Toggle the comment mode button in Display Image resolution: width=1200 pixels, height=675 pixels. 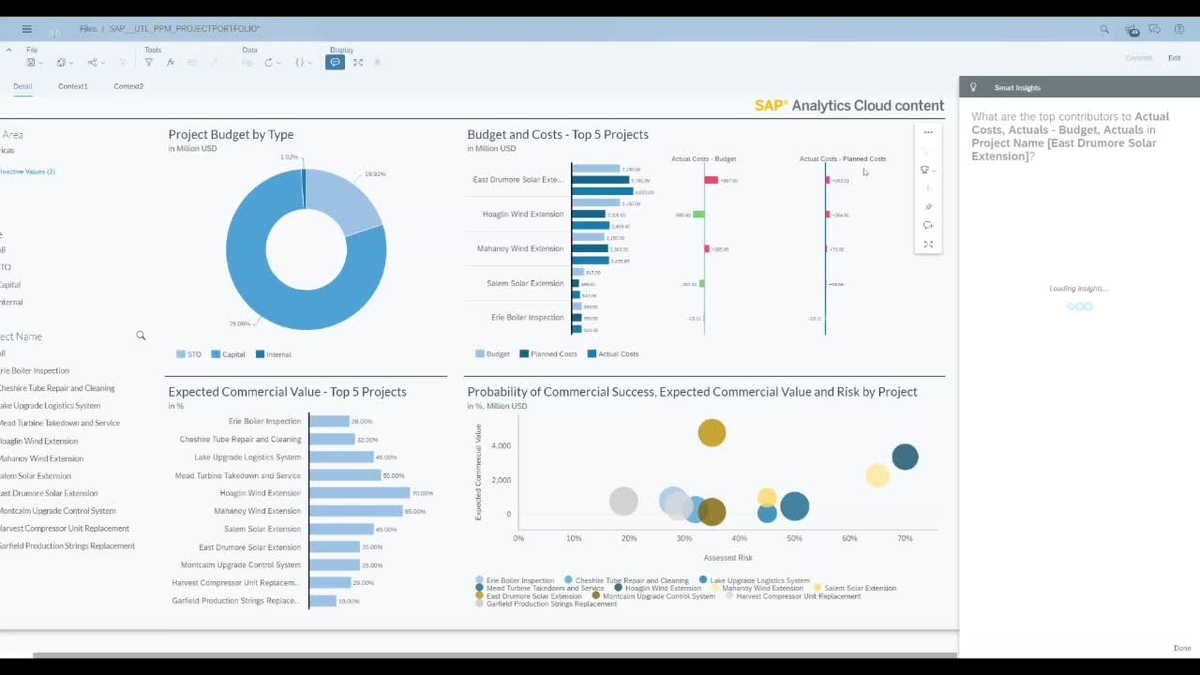click(334, 62)
